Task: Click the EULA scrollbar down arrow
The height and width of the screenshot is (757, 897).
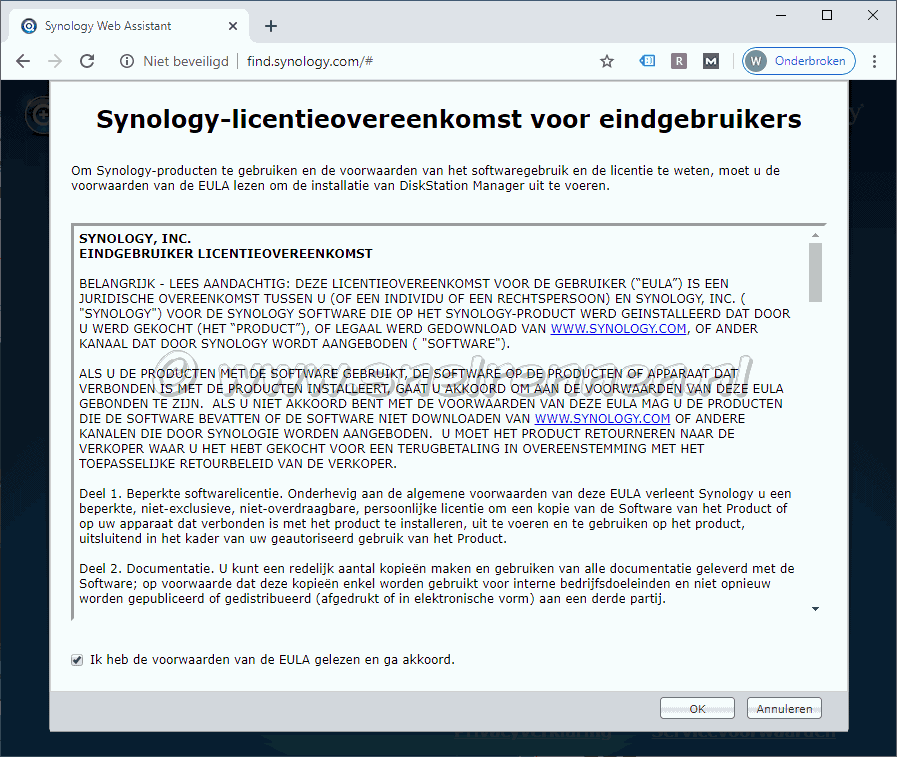Action: pyautogui.click(x=815, y=609)
